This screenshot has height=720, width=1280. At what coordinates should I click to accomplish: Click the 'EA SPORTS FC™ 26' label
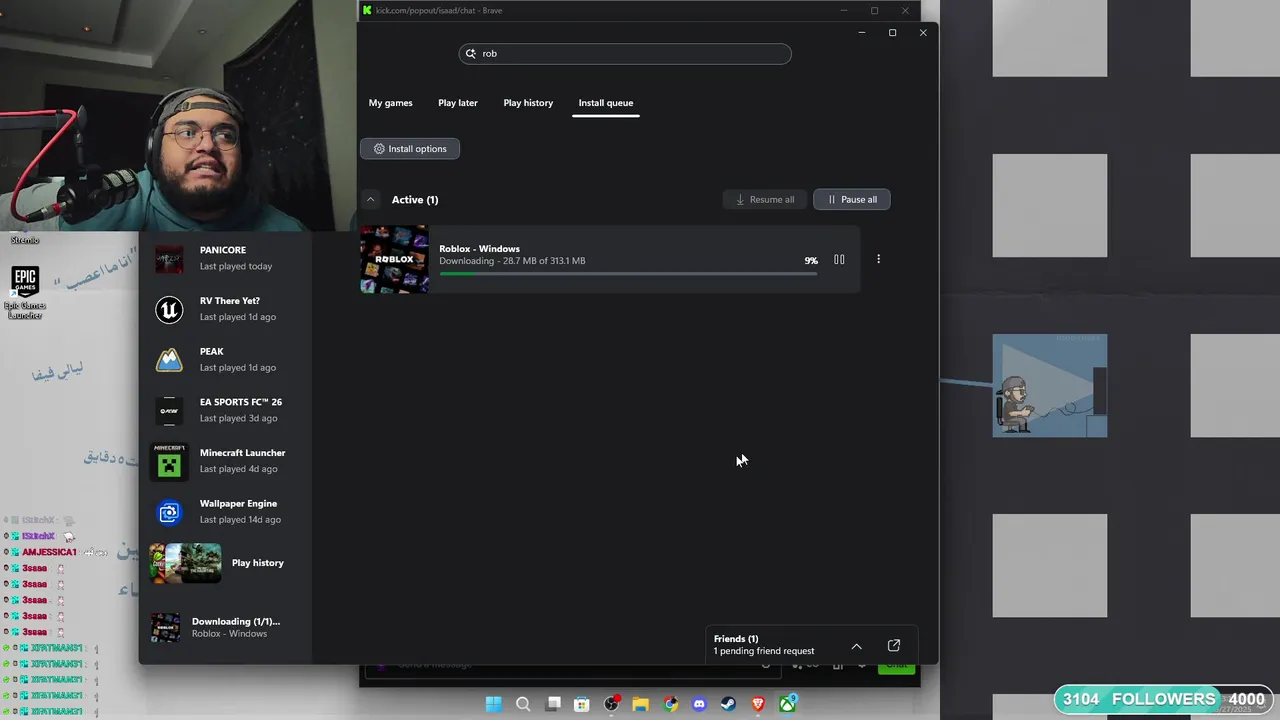[x=241, y=402]
